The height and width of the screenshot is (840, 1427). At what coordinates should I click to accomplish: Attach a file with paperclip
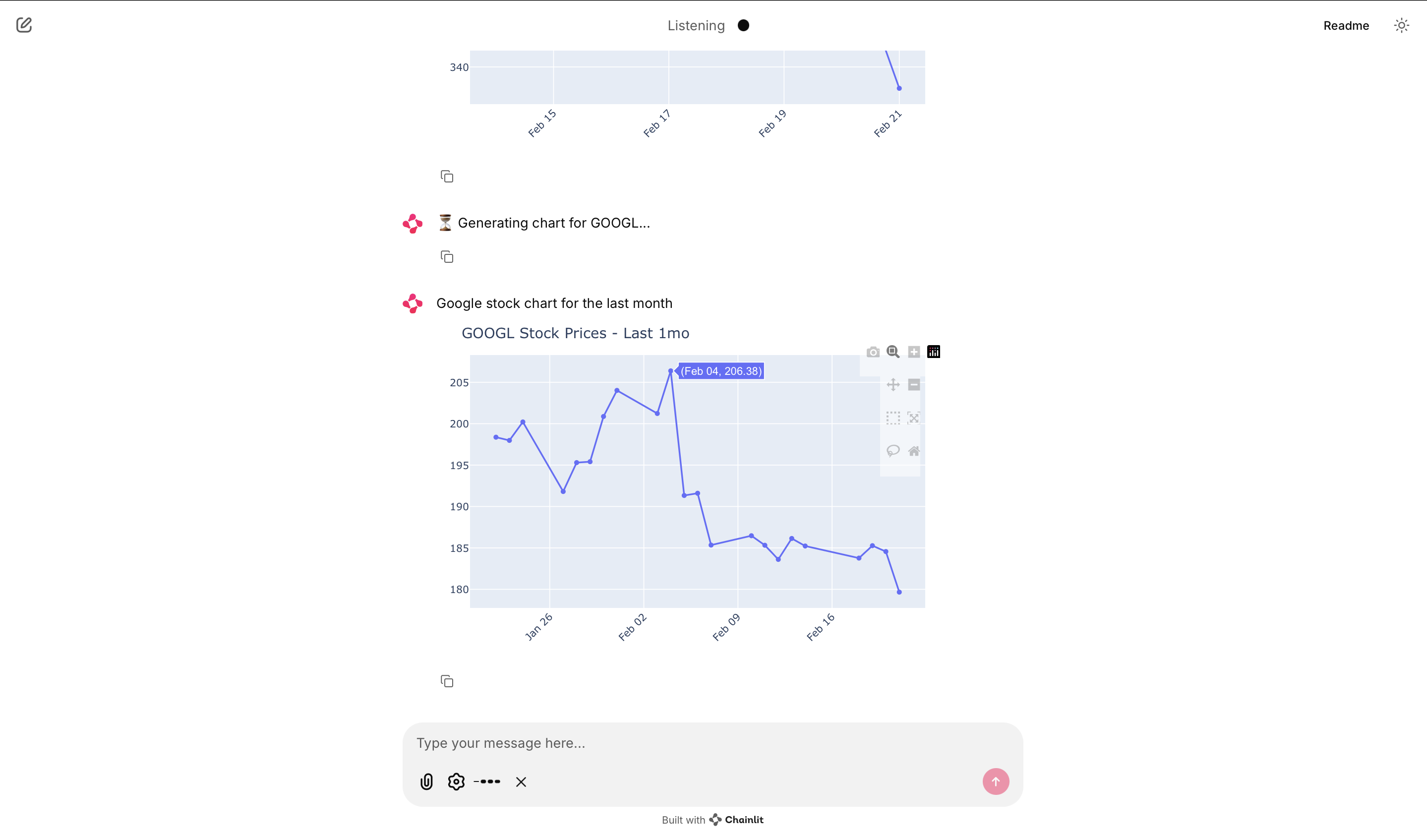tap(426, 781)
